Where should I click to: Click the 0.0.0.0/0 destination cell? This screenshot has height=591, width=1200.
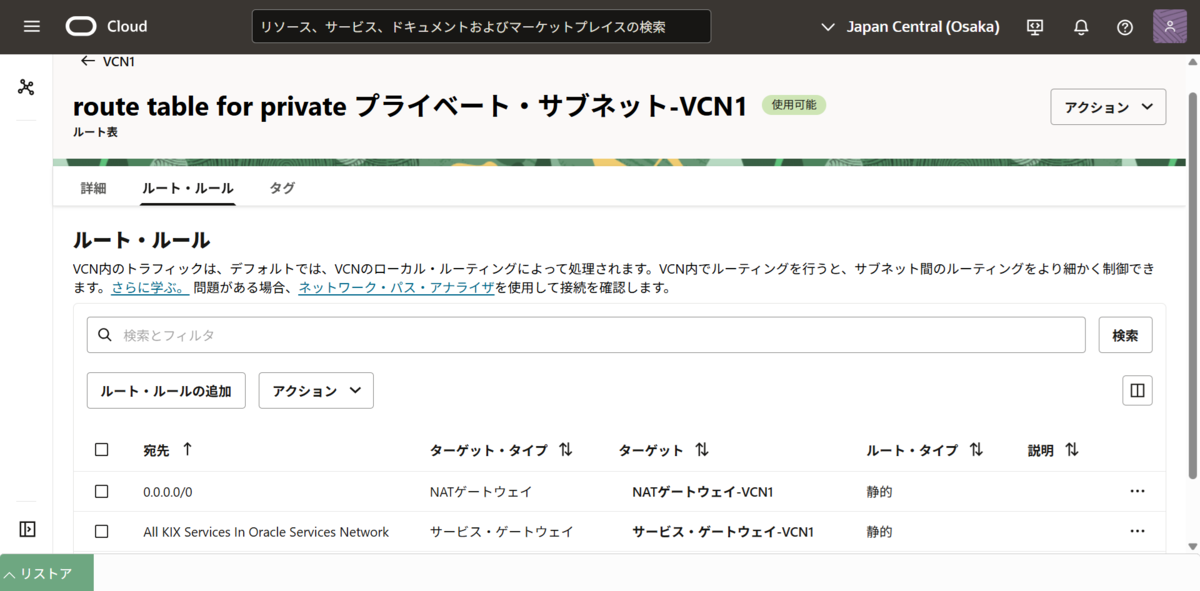tap(168, 492)
